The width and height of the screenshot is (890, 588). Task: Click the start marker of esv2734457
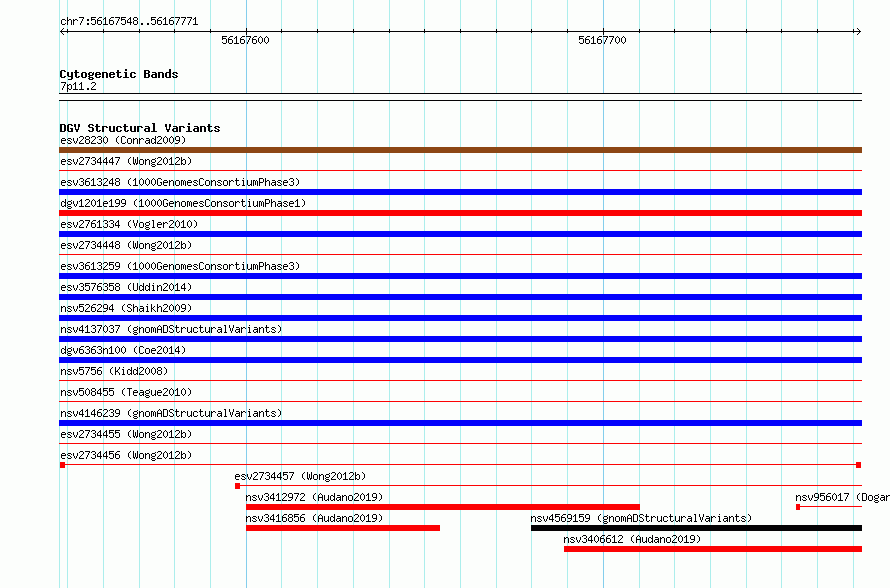(x=237, y=486)
